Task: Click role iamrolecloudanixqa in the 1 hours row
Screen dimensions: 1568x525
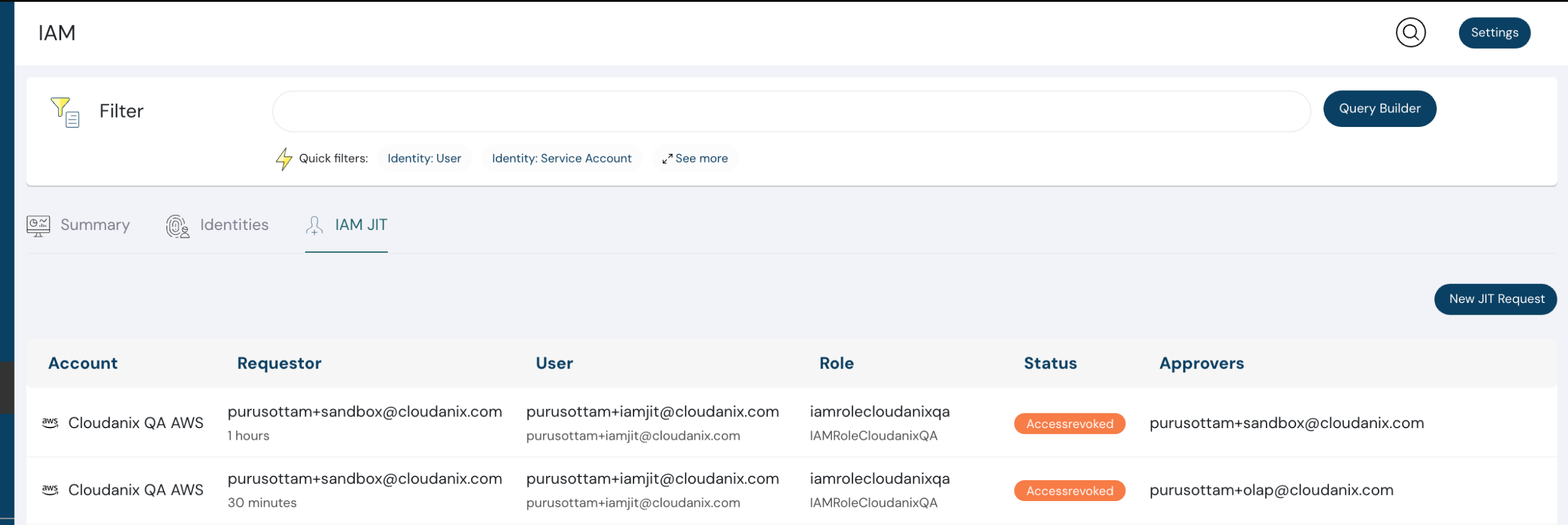Action: point(879,412)
